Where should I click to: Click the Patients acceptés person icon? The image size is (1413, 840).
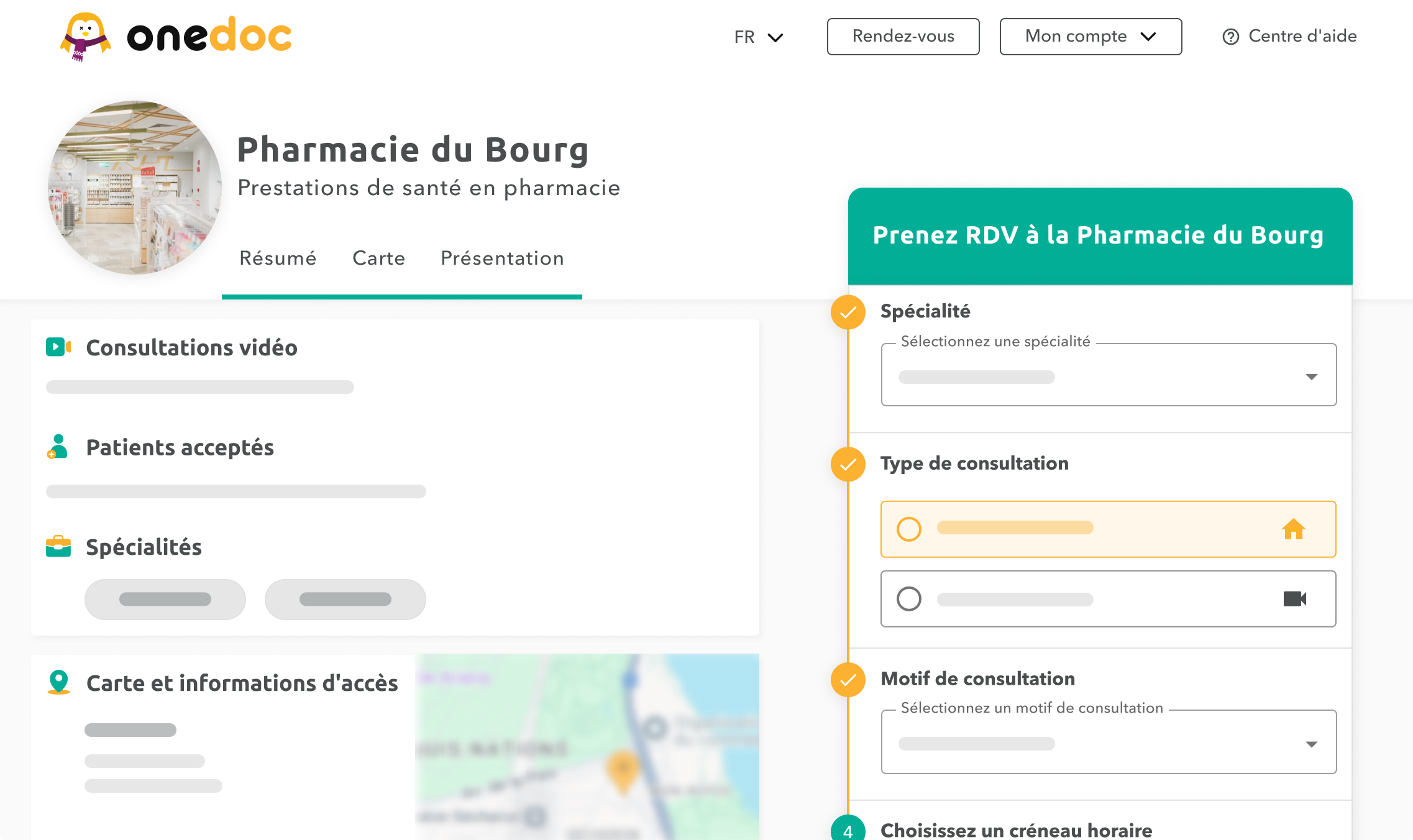[57, 447]
